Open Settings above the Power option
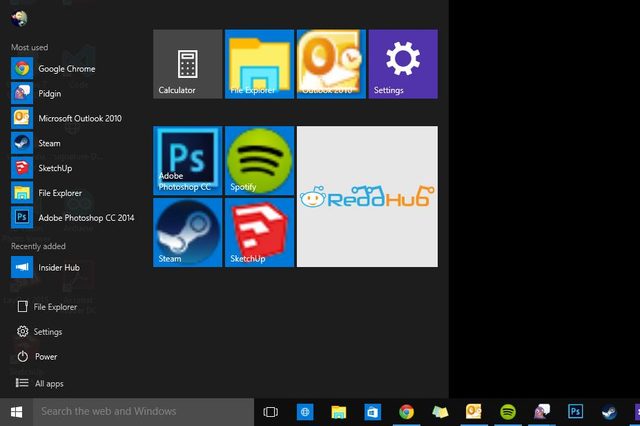 click(40, 332)
